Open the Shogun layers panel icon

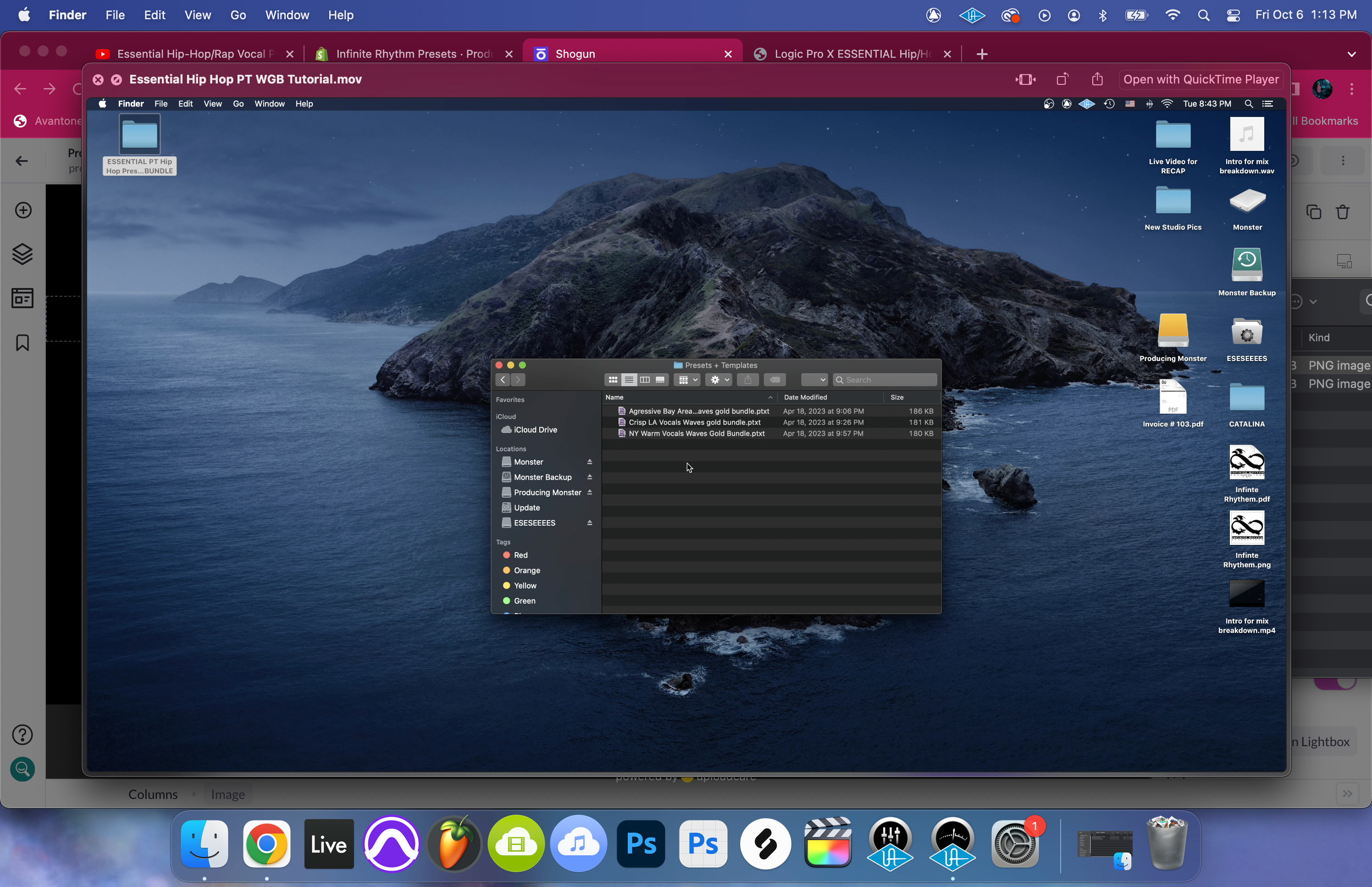tap(22, 254)
